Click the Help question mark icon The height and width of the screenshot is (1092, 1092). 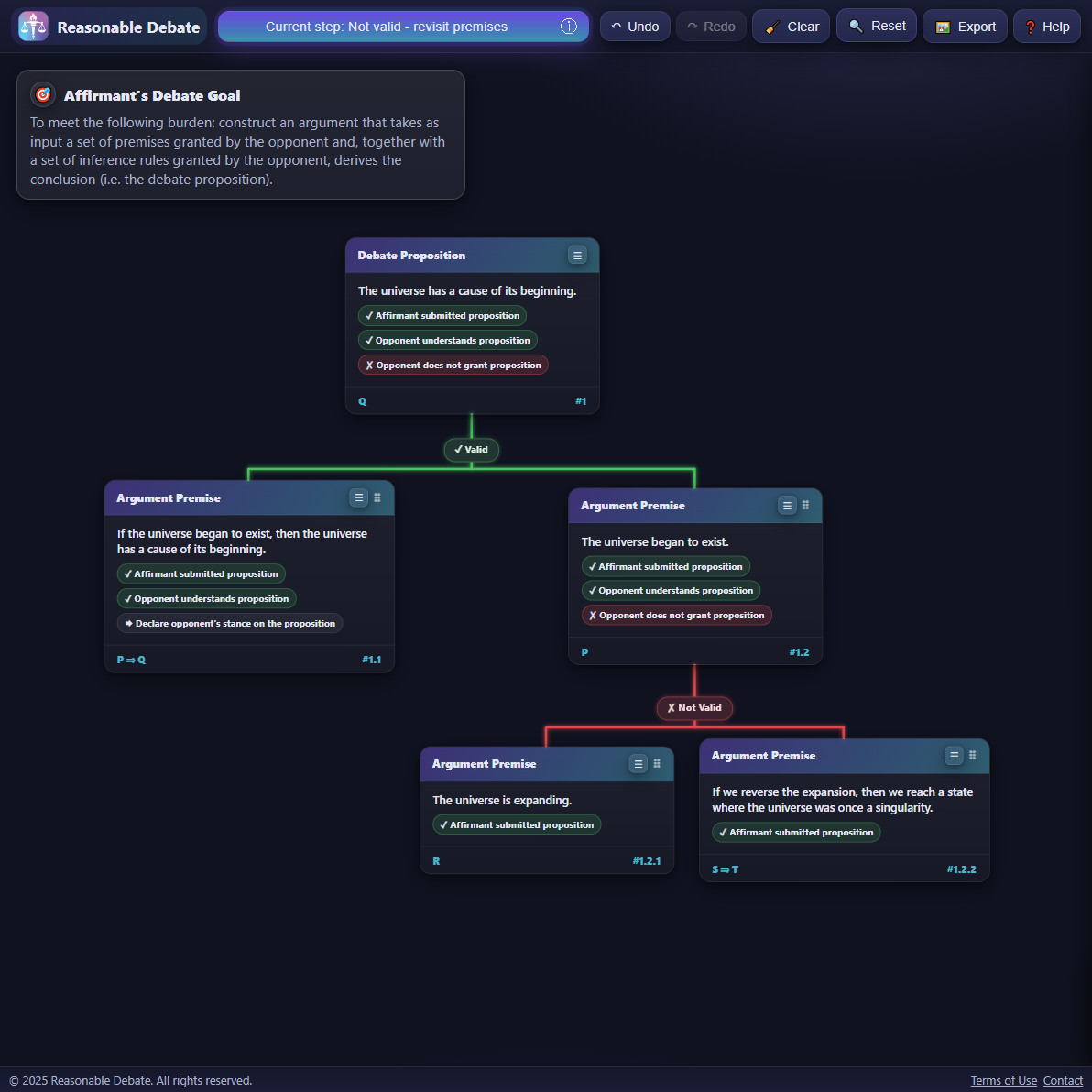pyautogui.click(x=1031, y=27)
